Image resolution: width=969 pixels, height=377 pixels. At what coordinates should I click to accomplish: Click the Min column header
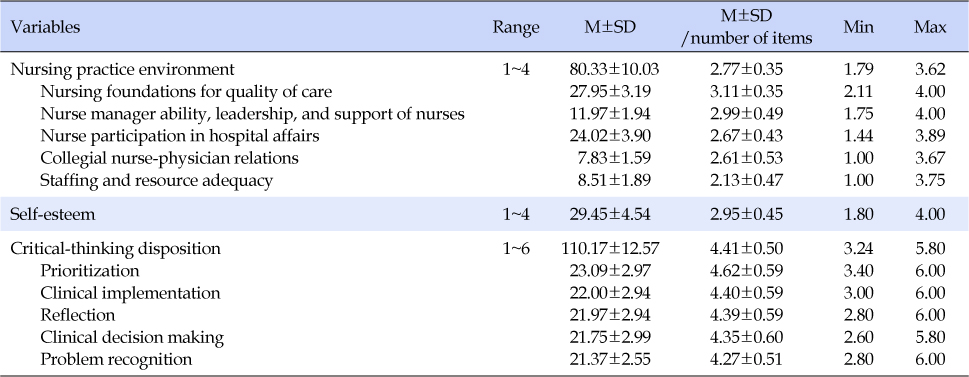(858, 28)
